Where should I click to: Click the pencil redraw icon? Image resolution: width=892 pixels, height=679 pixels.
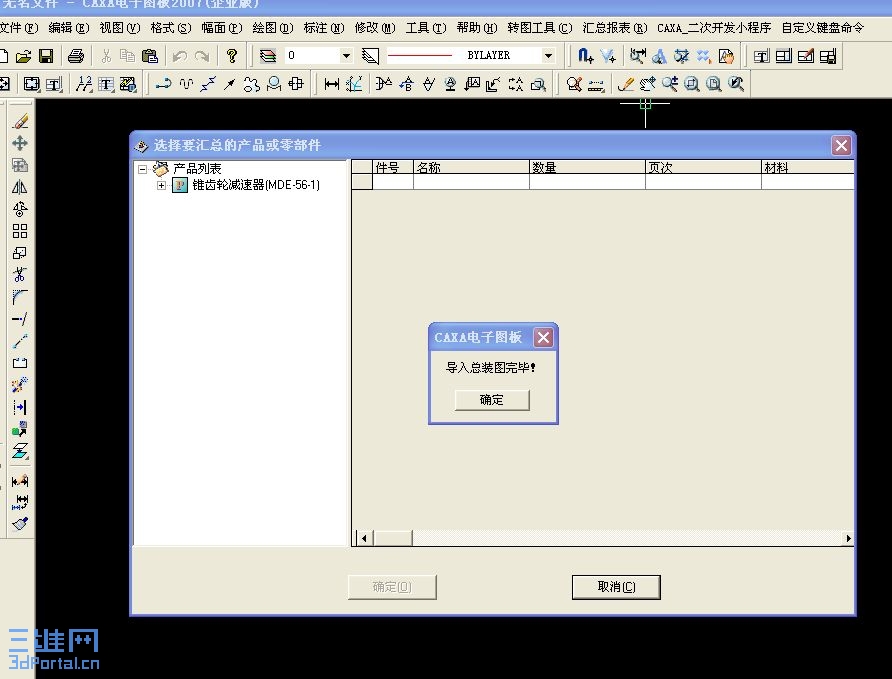click(x=626, y=85)
